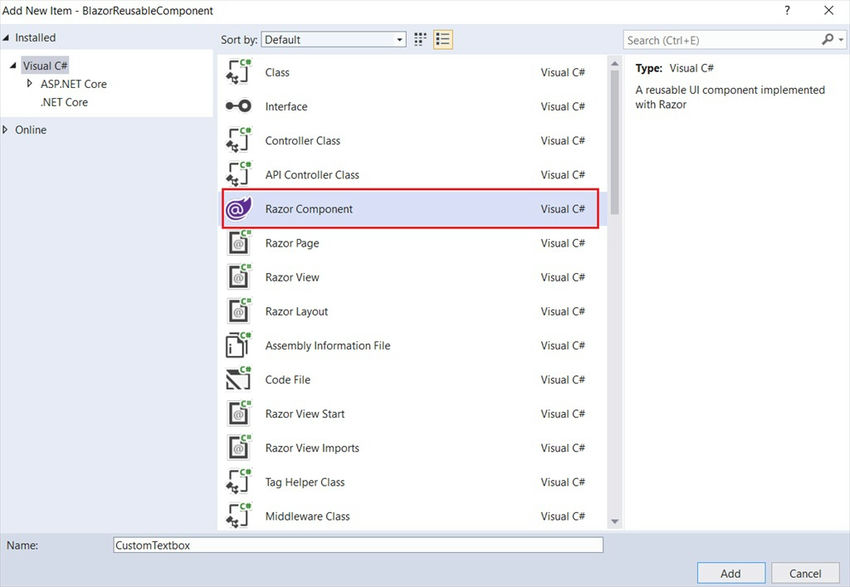Image resolution: width=850 pixels, height=587 pixels.
Task: Click the scrollbar up arrow
Action: (615, 64)
